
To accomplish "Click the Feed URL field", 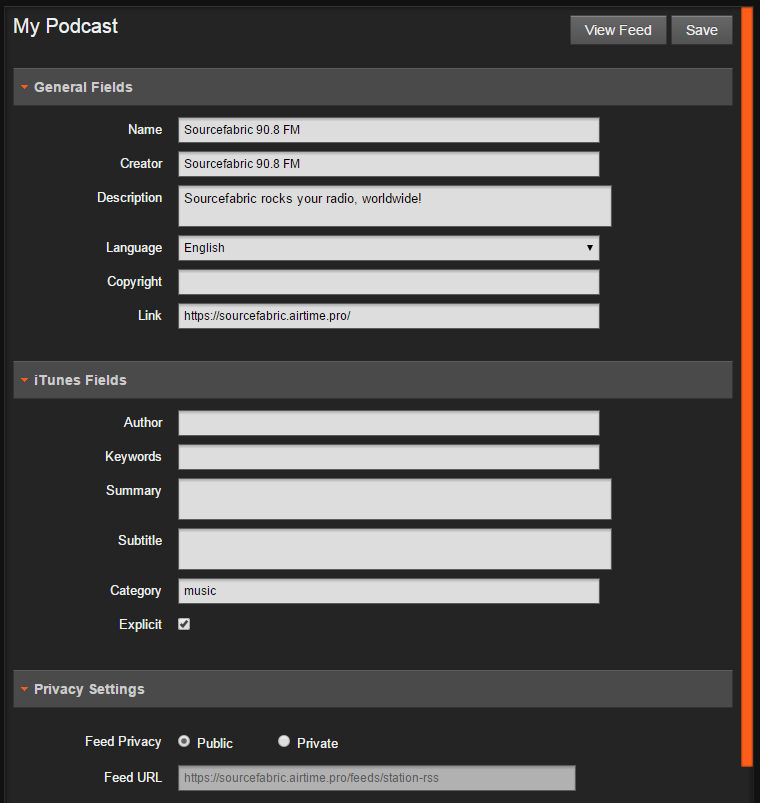I will point(376,778).
